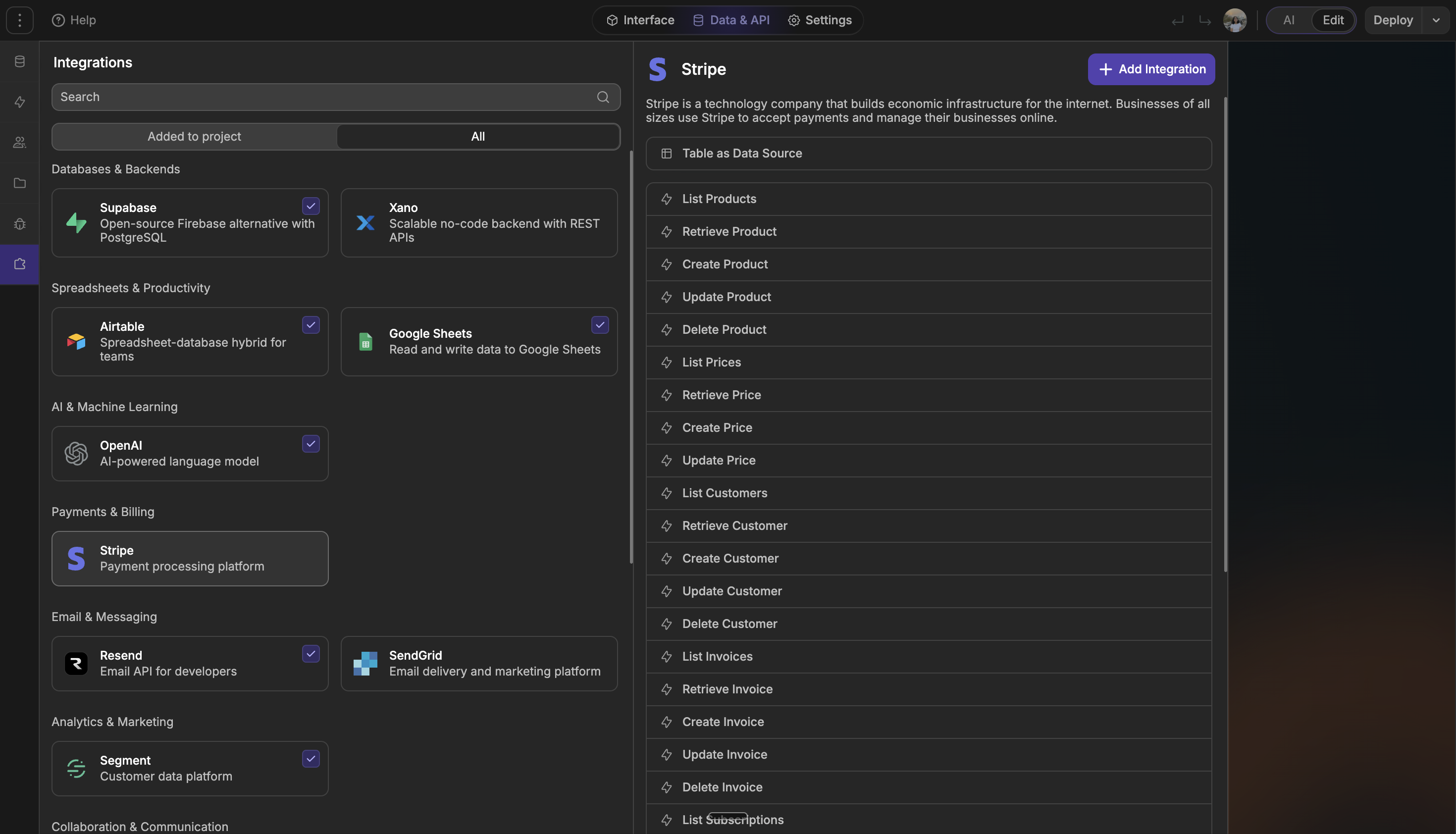
Task: Click the SendGrid logo icon
Action: (365, 664)
